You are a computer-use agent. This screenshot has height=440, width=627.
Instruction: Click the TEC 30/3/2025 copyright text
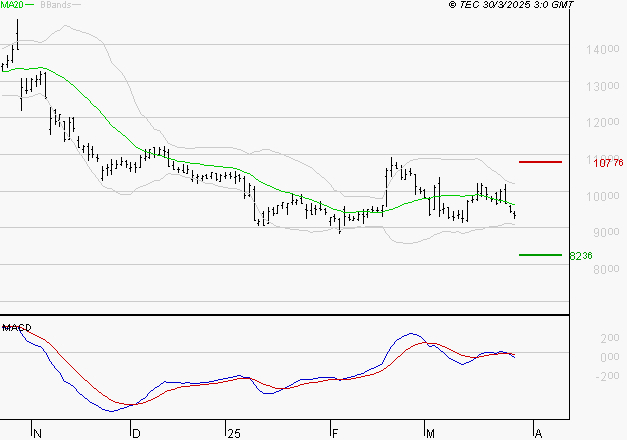pyautogui.click(x=511, y=5)
